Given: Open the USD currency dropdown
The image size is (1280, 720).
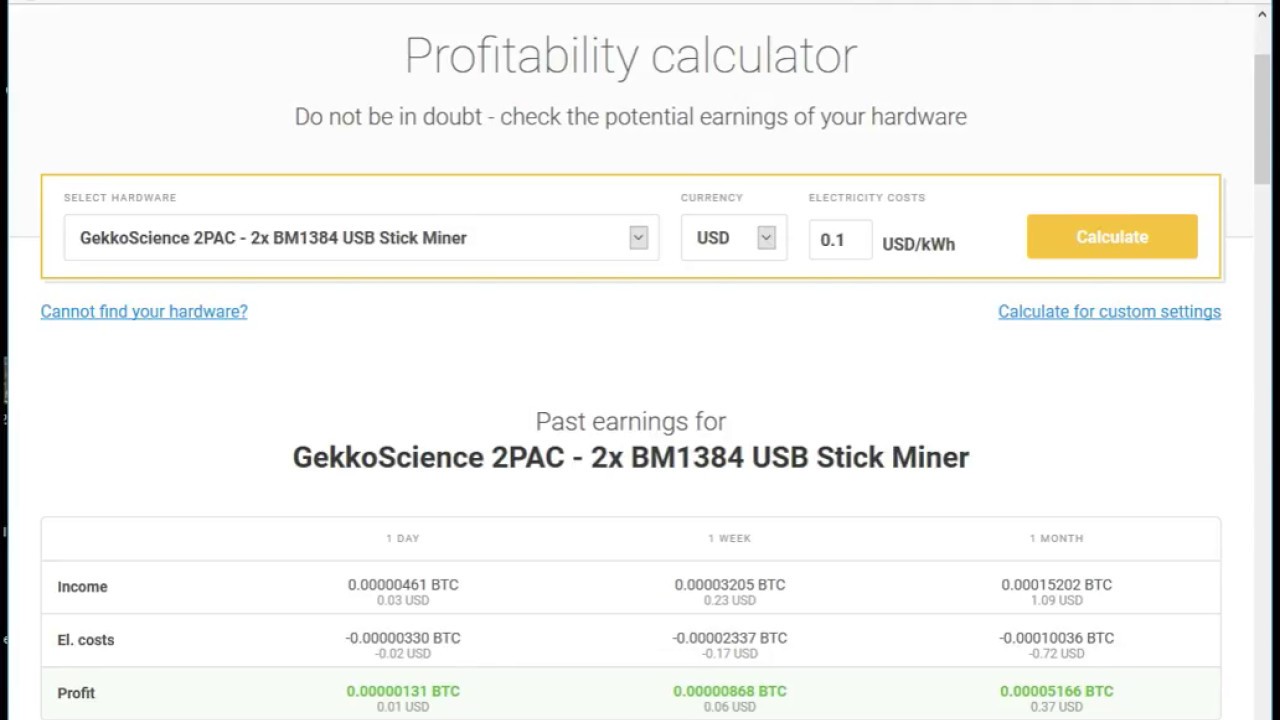Looking at the screenshot, I should pos(733,238).
